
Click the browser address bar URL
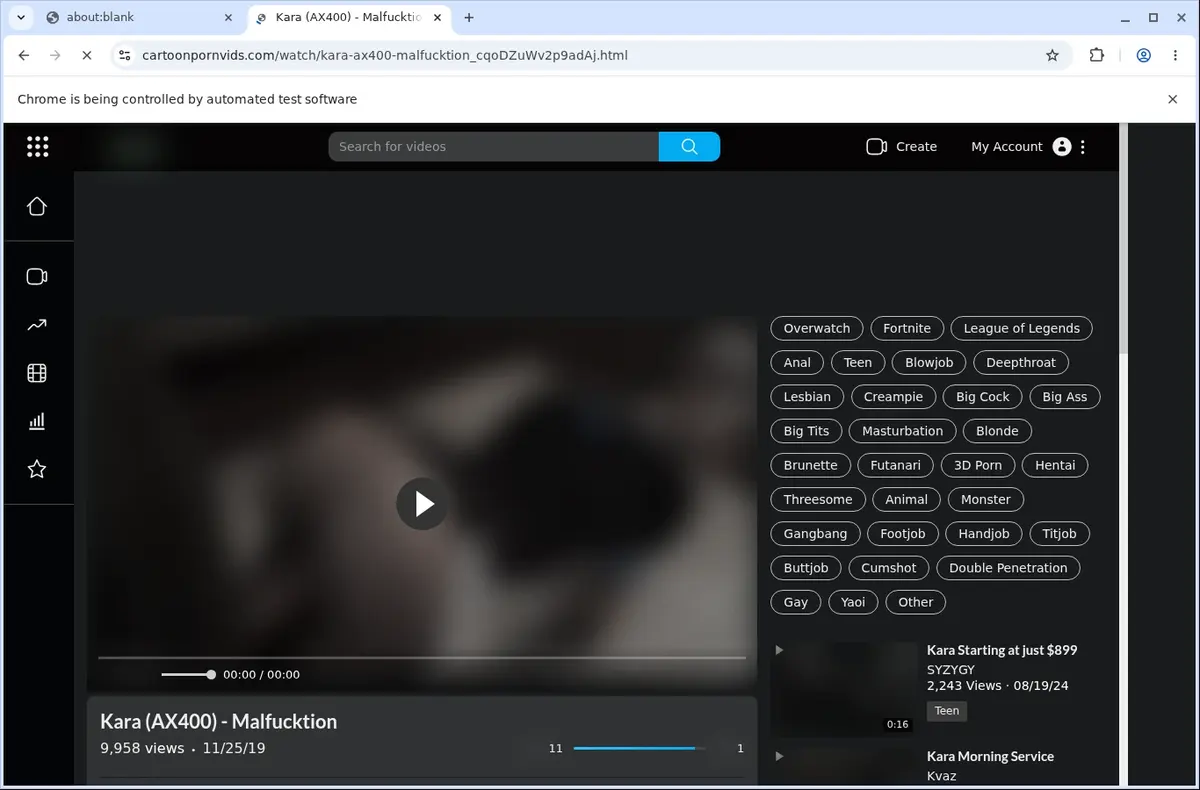pyautogui.click(x=385, y=55)
